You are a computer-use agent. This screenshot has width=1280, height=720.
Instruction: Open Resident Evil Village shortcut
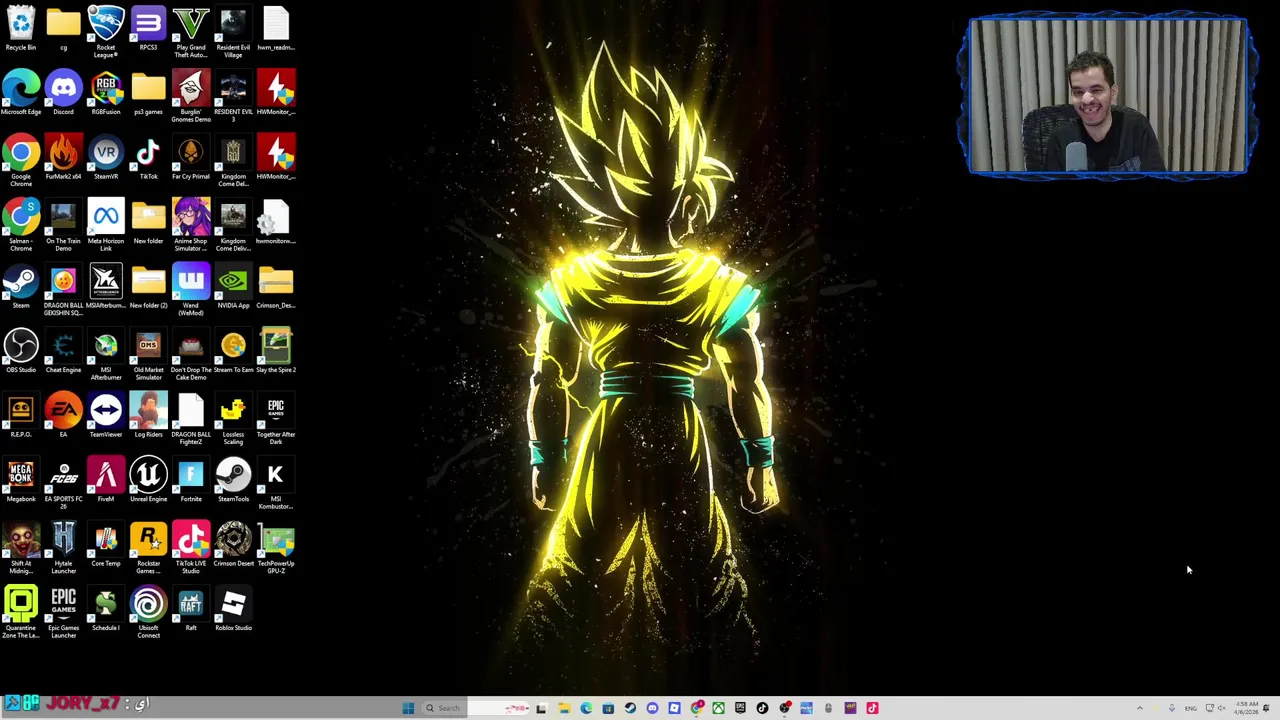tap(233, 31)
